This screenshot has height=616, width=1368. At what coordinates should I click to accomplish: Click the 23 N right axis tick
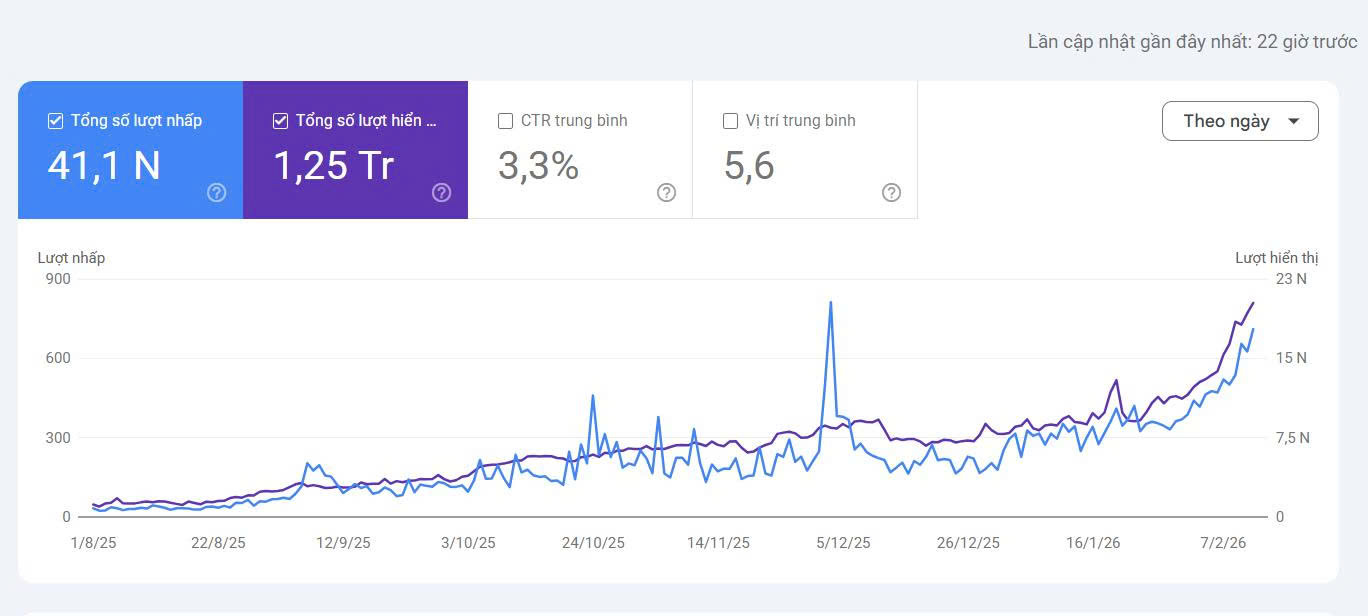click(1291, 279)
